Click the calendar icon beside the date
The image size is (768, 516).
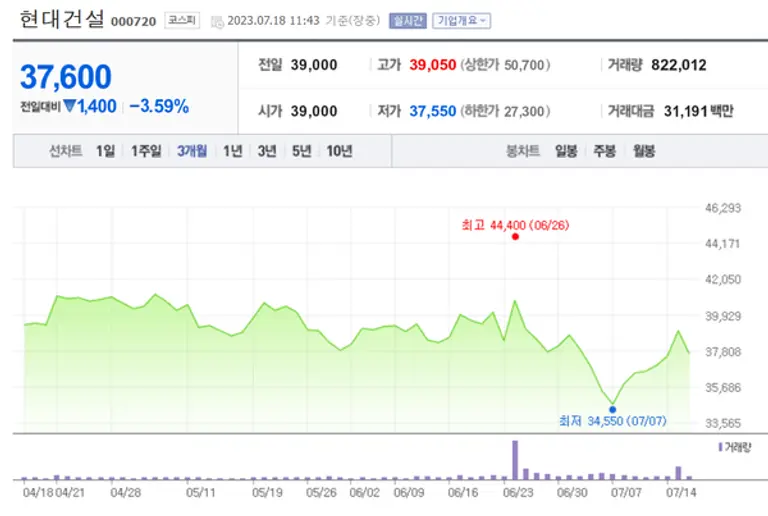click(217, 20)
